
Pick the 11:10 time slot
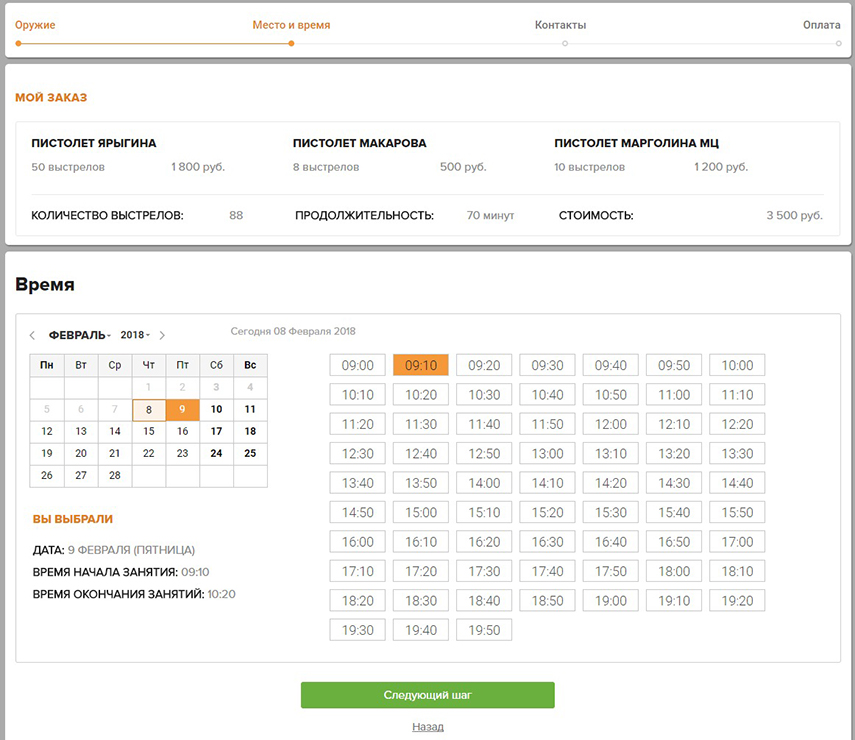[737, 395]
